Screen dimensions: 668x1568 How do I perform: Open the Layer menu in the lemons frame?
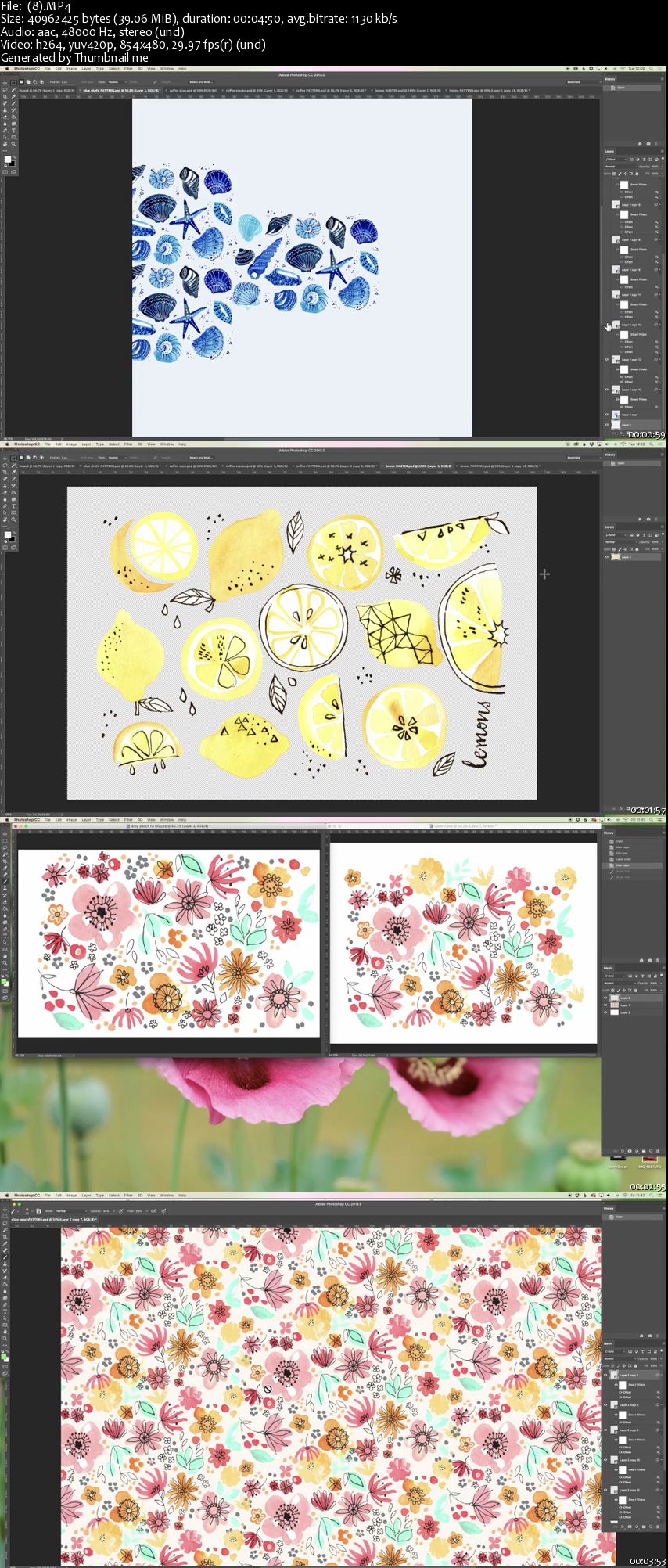click(87, 444)
